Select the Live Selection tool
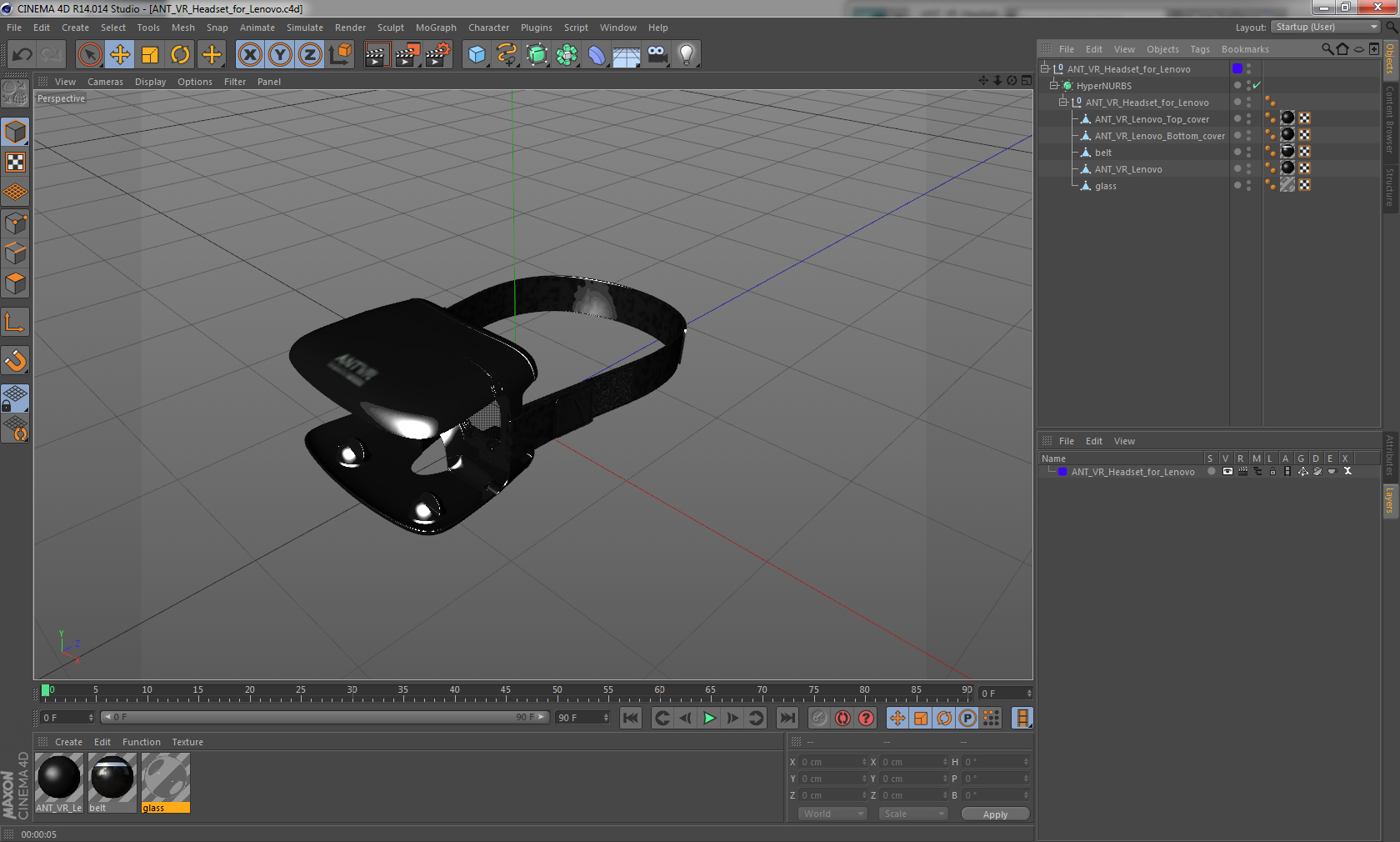This screenshot has width=1400, height=842. coord(89,55)
